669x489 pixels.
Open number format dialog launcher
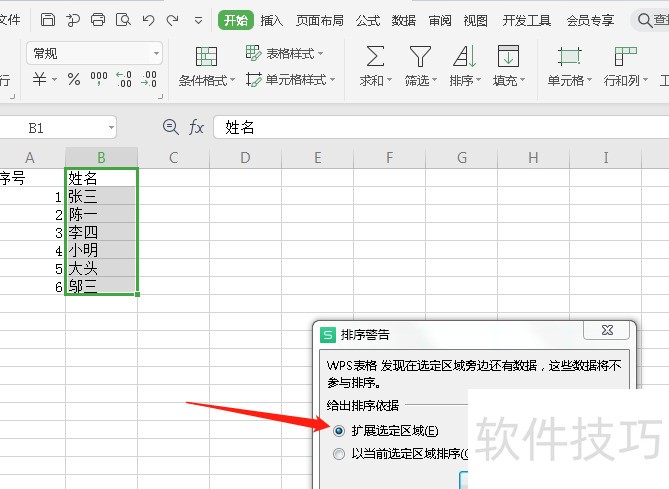(x=160, y=97)
